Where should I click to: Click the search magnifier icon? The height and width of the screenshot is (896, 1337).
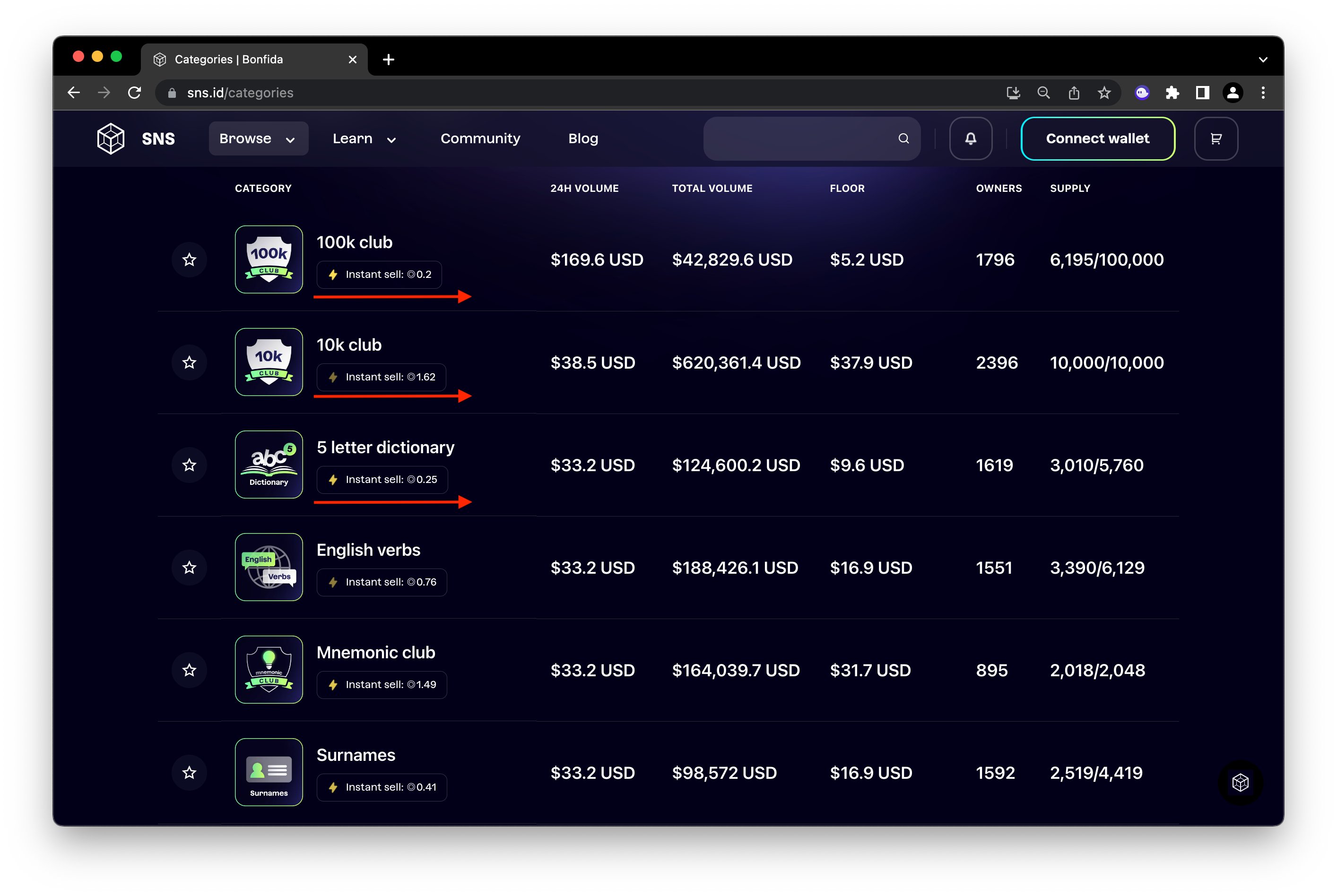pyautogui.click(x=903, y=138)
